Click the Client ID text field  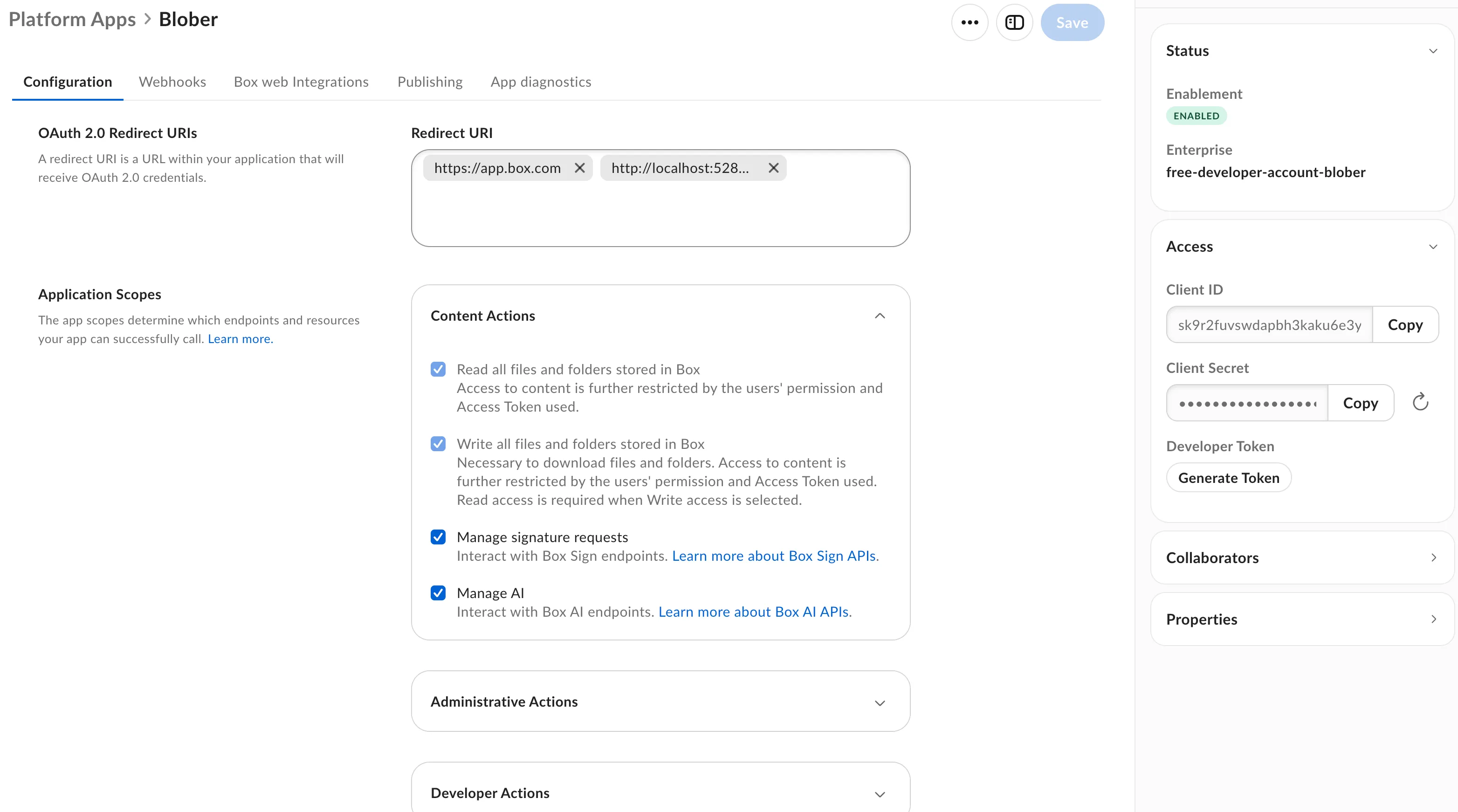tap(1270, 325)
